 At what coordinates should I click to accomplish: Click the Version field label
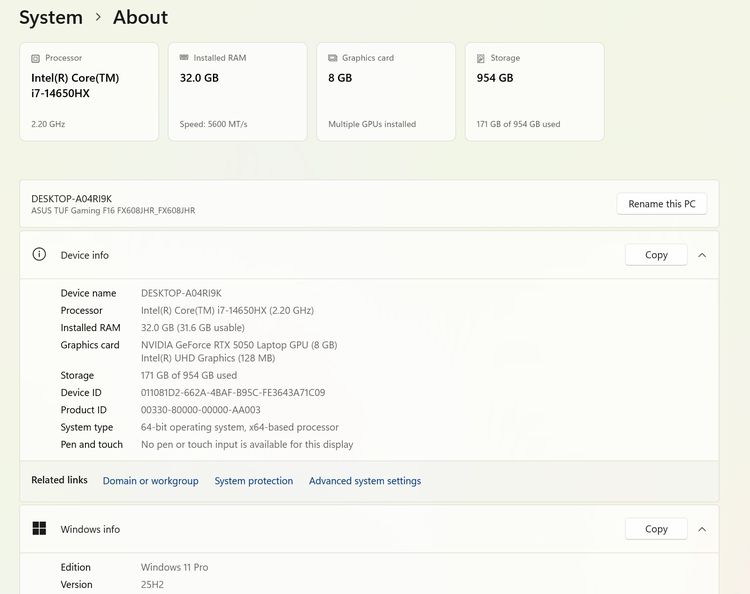(x=77, y=584)
